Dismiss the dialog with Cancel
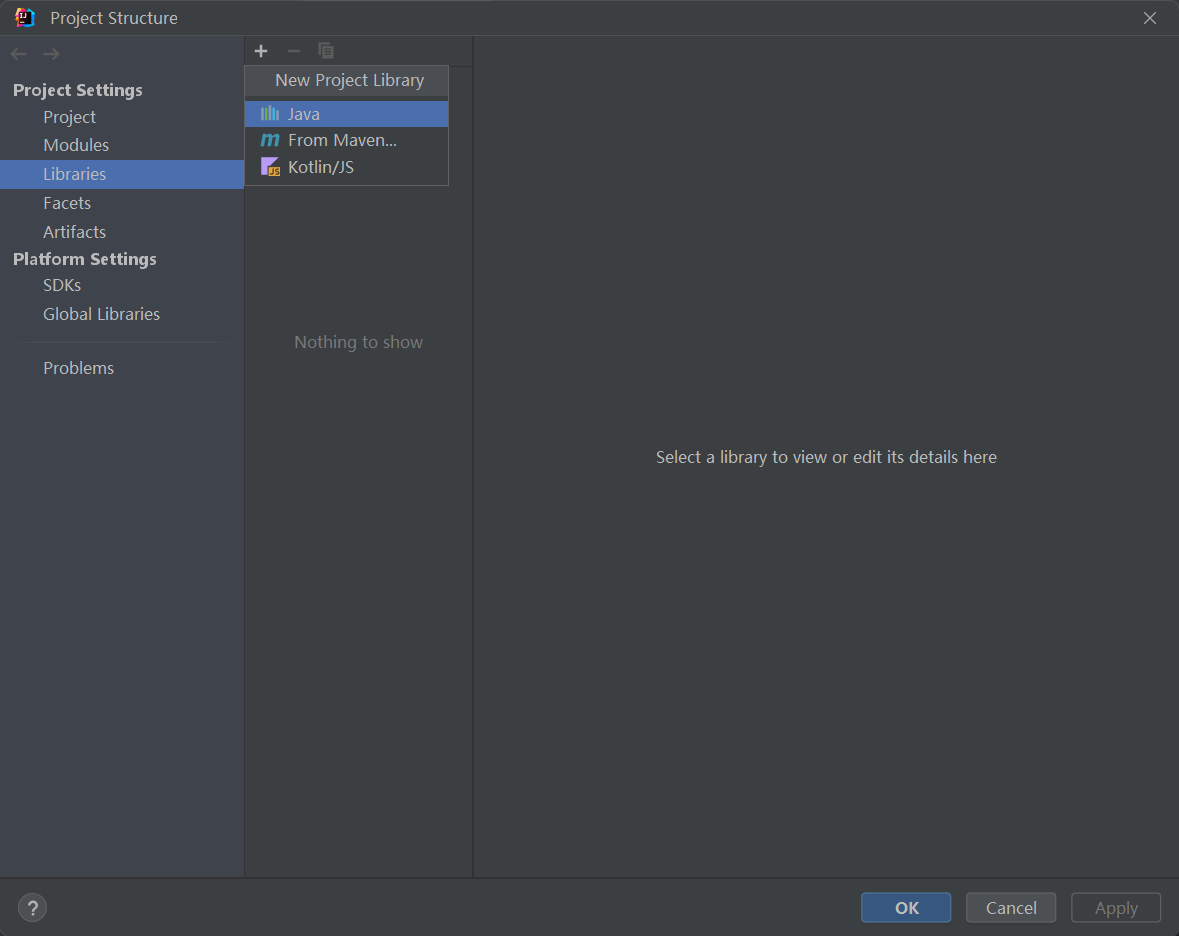The image size is (1179, 936). tap(1011, 907)
